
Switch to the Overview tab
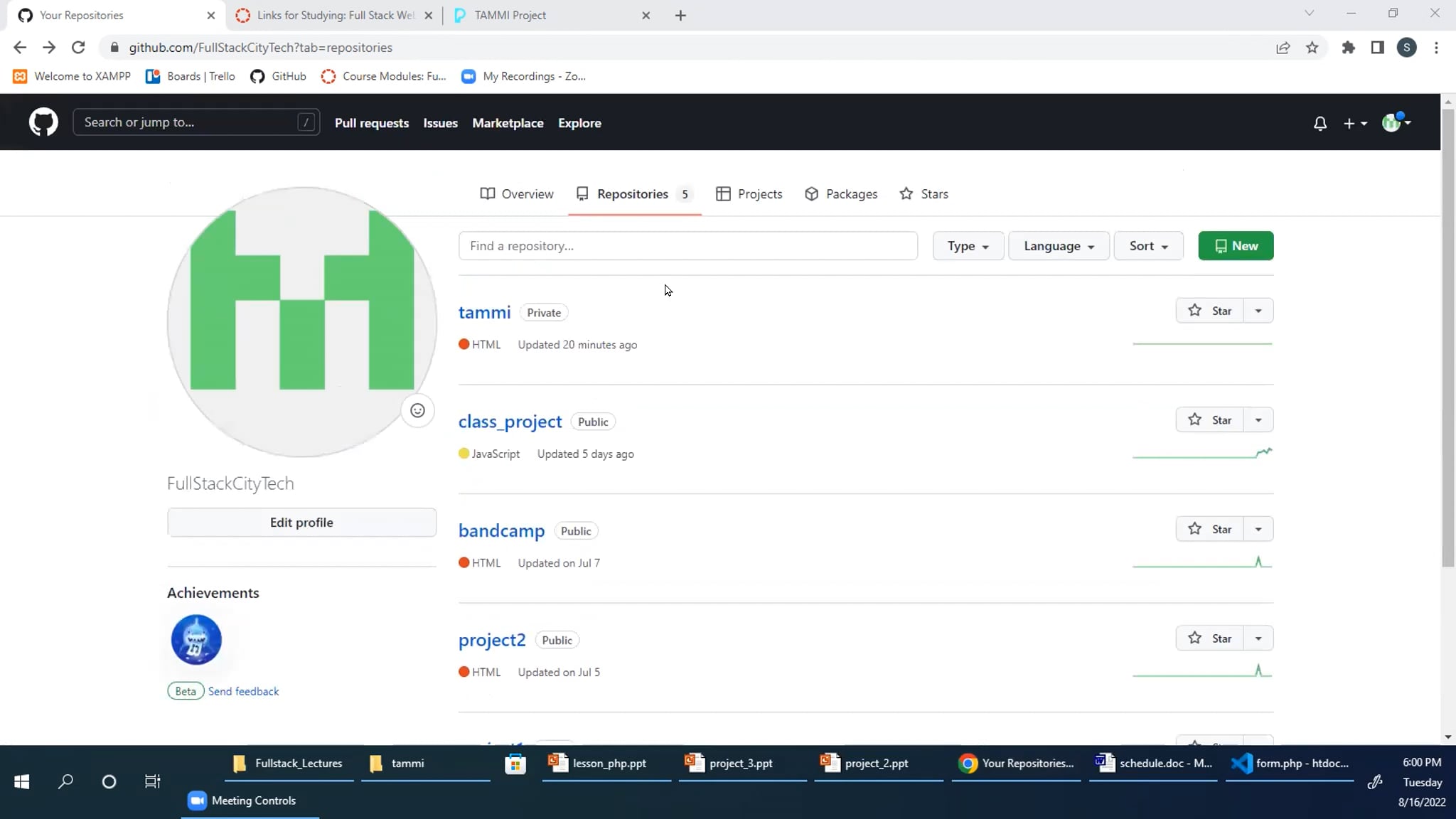point(517,194)
